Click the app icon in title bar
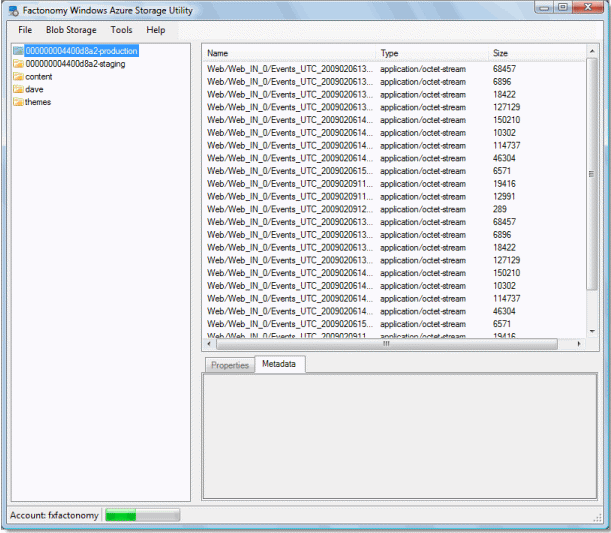611x533 pixels. coord(14,11)
